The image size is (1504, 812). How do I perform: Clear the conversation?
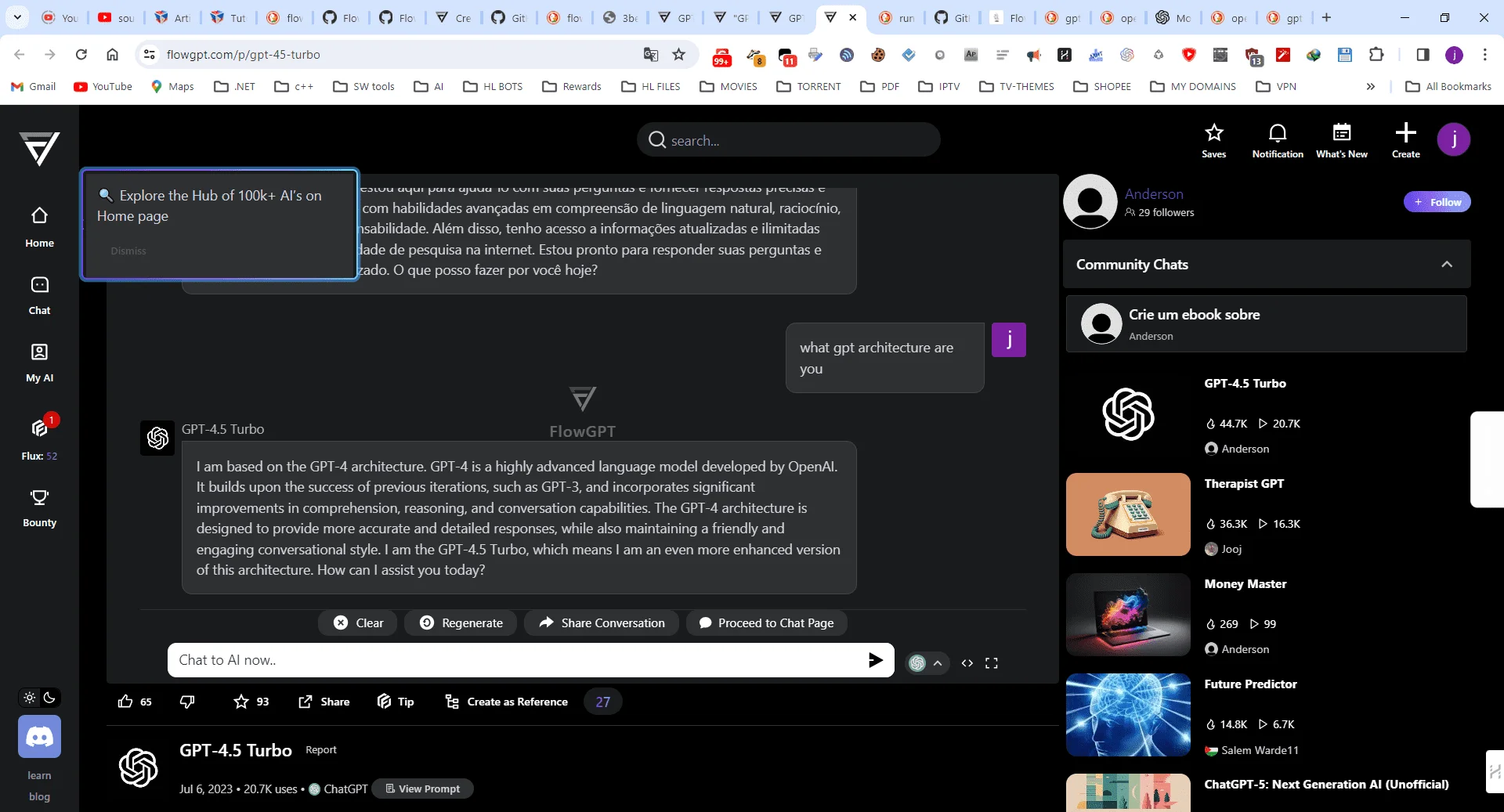click(358, 623)
